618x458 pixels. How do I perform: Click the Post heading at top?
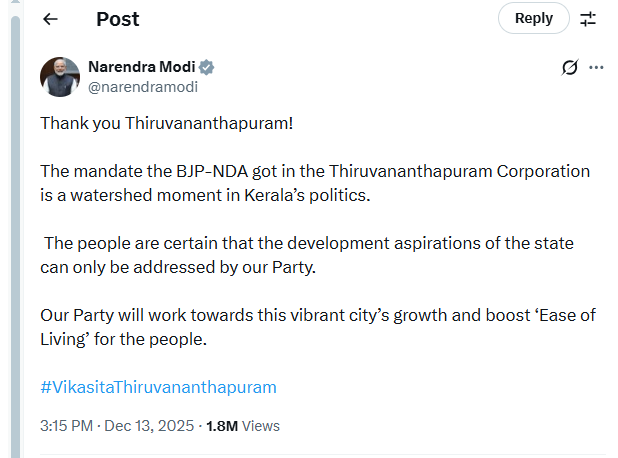118,19
